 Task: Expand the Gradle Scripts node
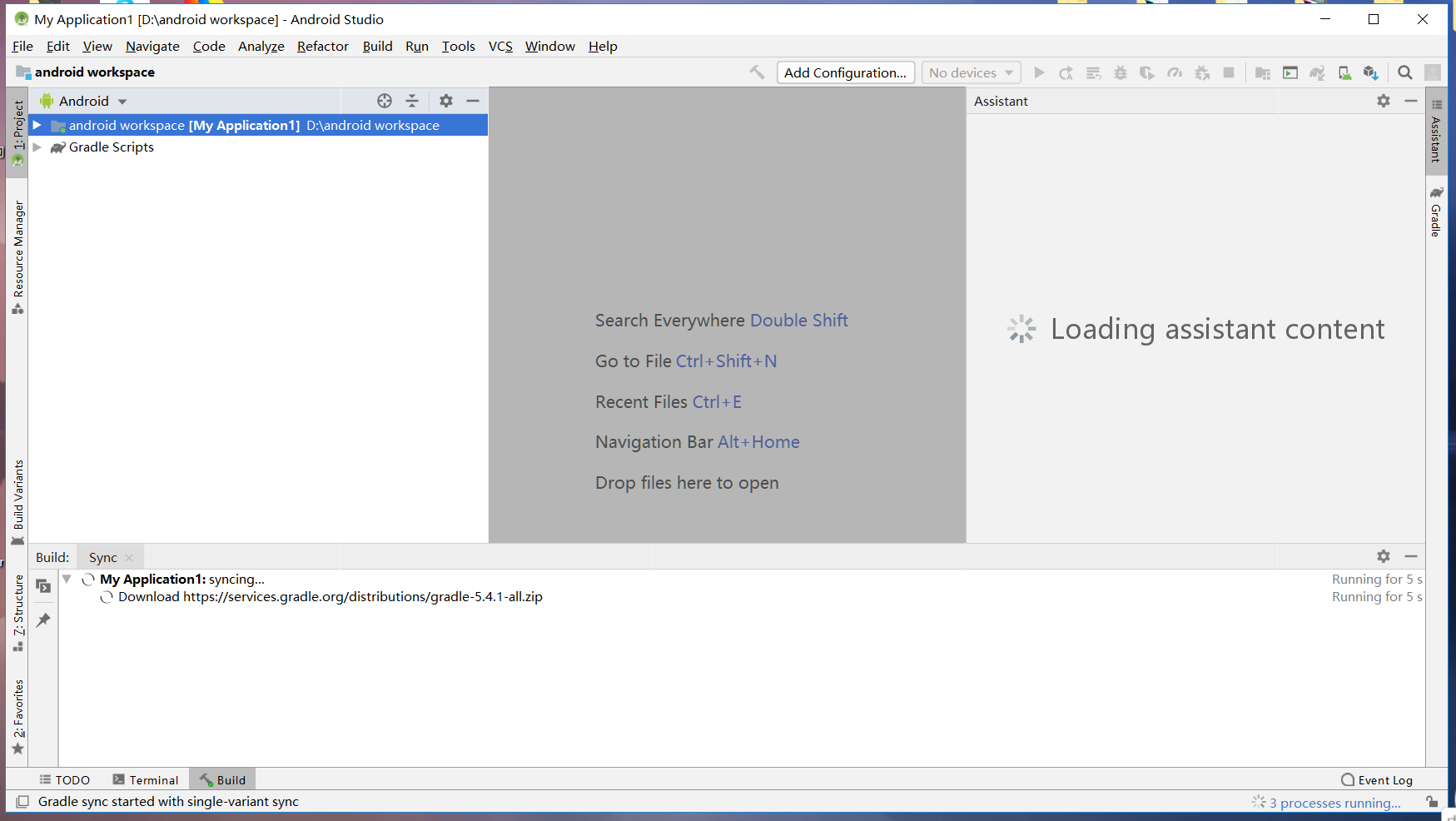click(37, 147)
